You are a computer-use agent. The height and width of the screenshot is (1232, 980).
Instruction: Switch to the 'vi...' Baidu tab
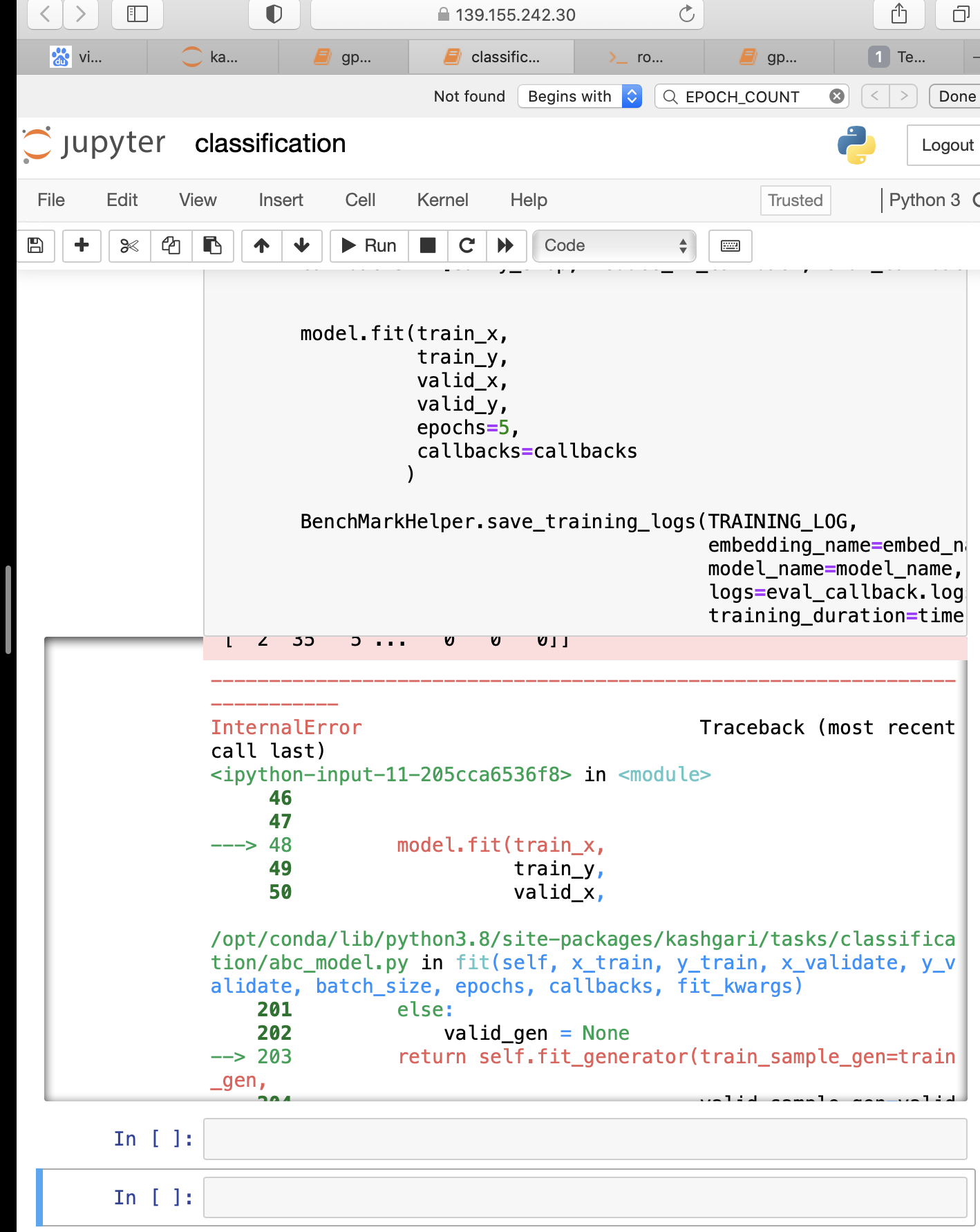pyautogui.click(x=82, y=57)
